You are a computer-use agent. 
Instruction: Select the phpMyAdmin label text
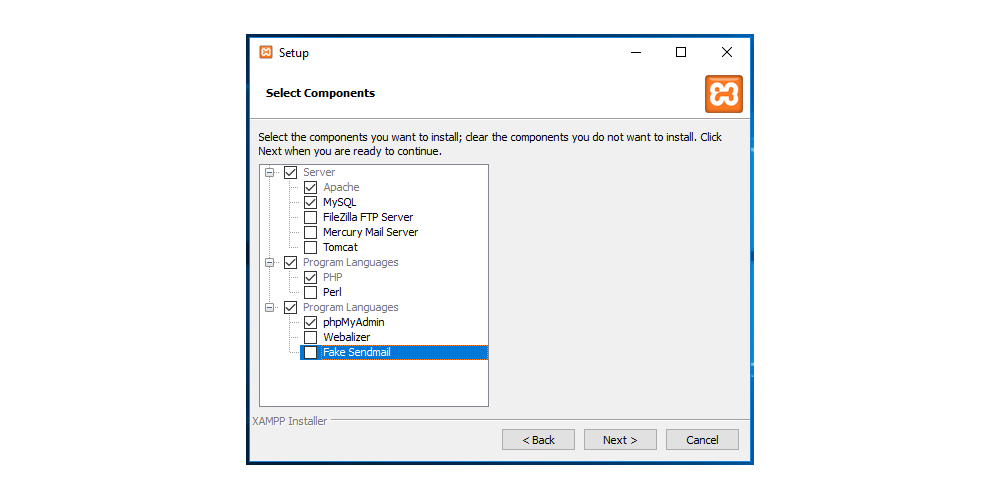(x=353, y=323)
